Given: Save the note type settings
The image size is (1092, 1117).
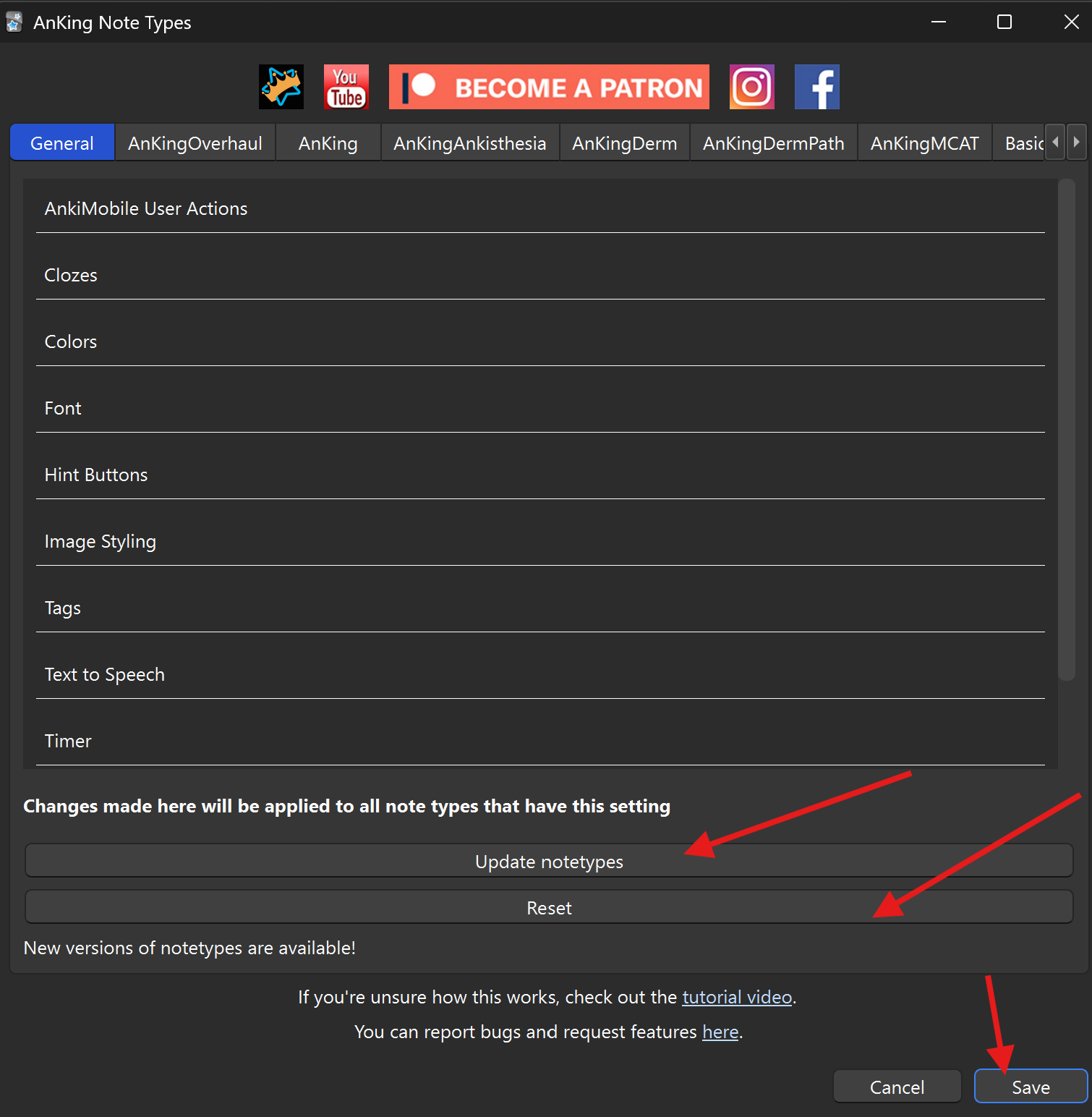Looking at the screenshot, I should 1031,1087.
